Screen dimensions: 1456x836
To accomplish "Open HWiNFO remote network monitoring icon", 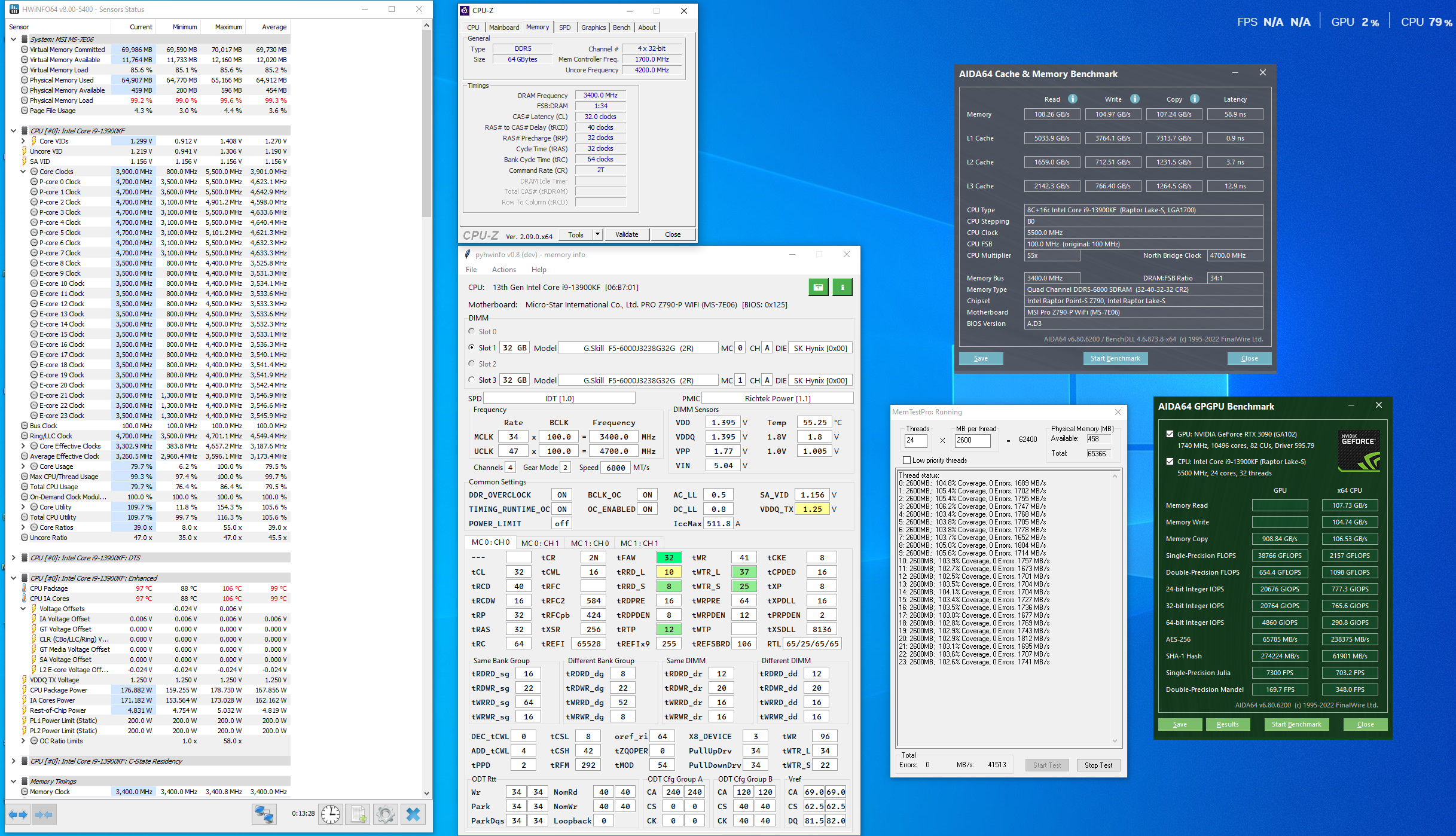I will tap(264, 814).
